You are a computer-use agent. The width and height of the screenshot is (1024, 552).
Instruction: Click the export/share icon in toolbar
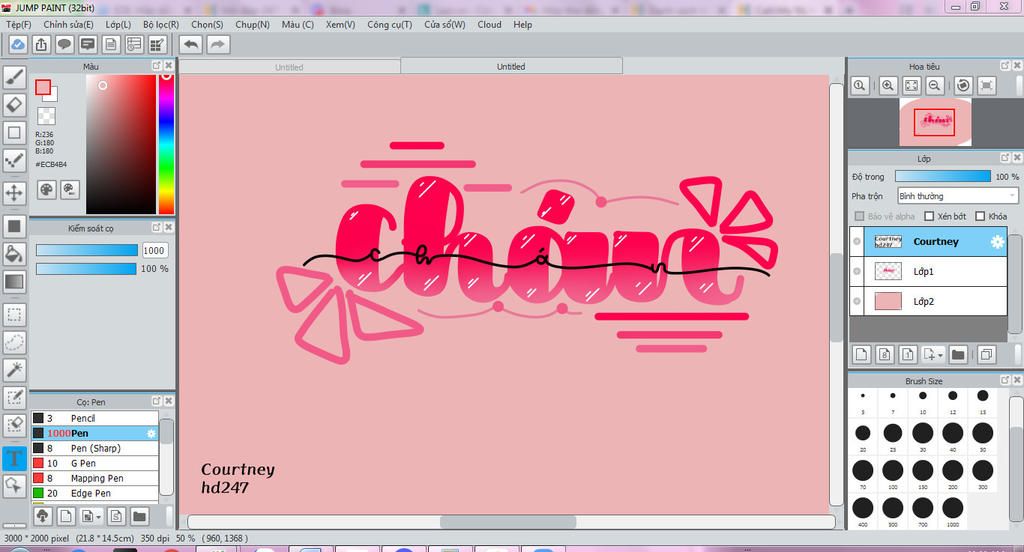pyautogui.click(x=41, y=44)
